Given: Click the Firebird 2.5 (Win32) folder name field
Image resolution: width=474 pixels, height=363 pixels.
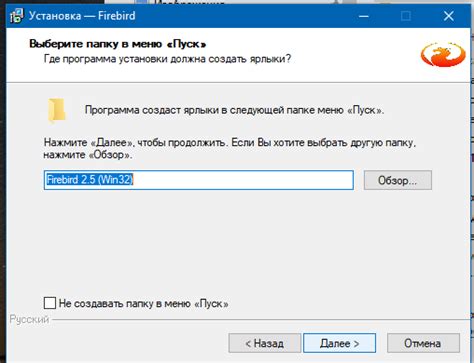Looking at the screenshot, I should tap(199, 180).
